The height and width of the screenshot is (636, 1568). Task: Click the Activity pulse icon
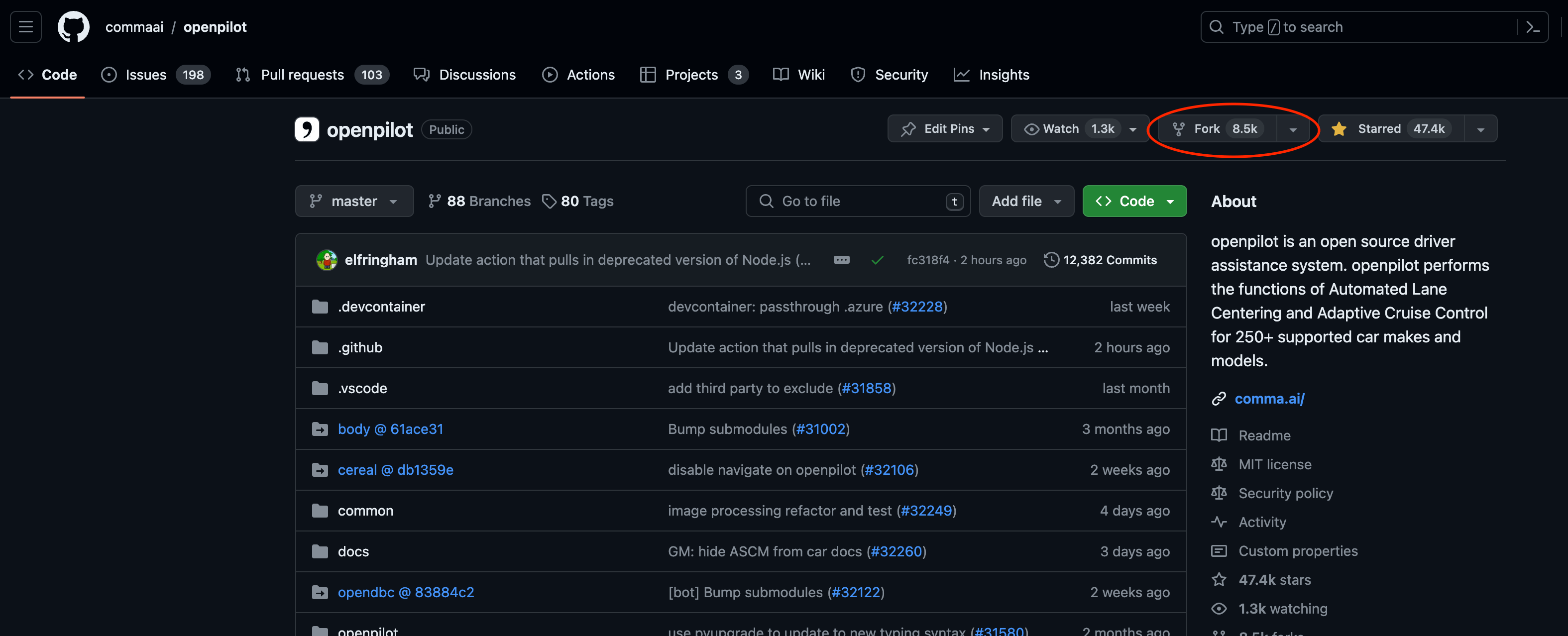click(1219, 522)
